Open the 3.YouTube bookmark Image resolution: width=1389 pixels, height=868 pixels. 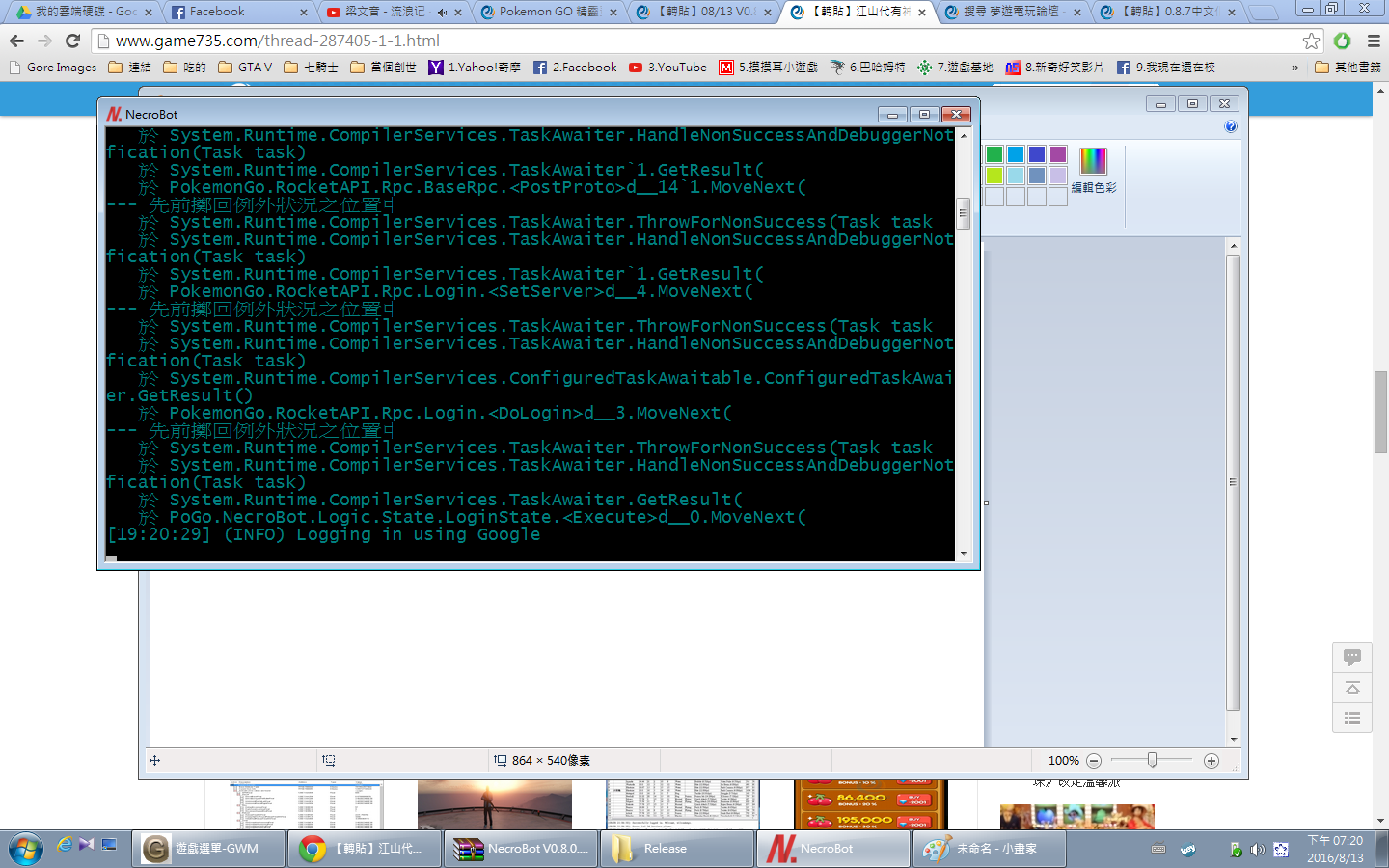pyautogui.click(x=667, y=68)
